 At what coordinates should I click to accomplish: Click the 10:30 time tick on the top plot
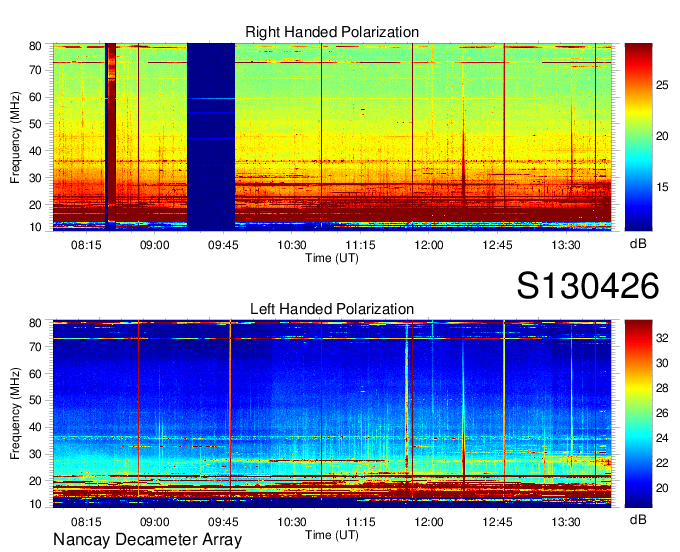coord(292,245)
